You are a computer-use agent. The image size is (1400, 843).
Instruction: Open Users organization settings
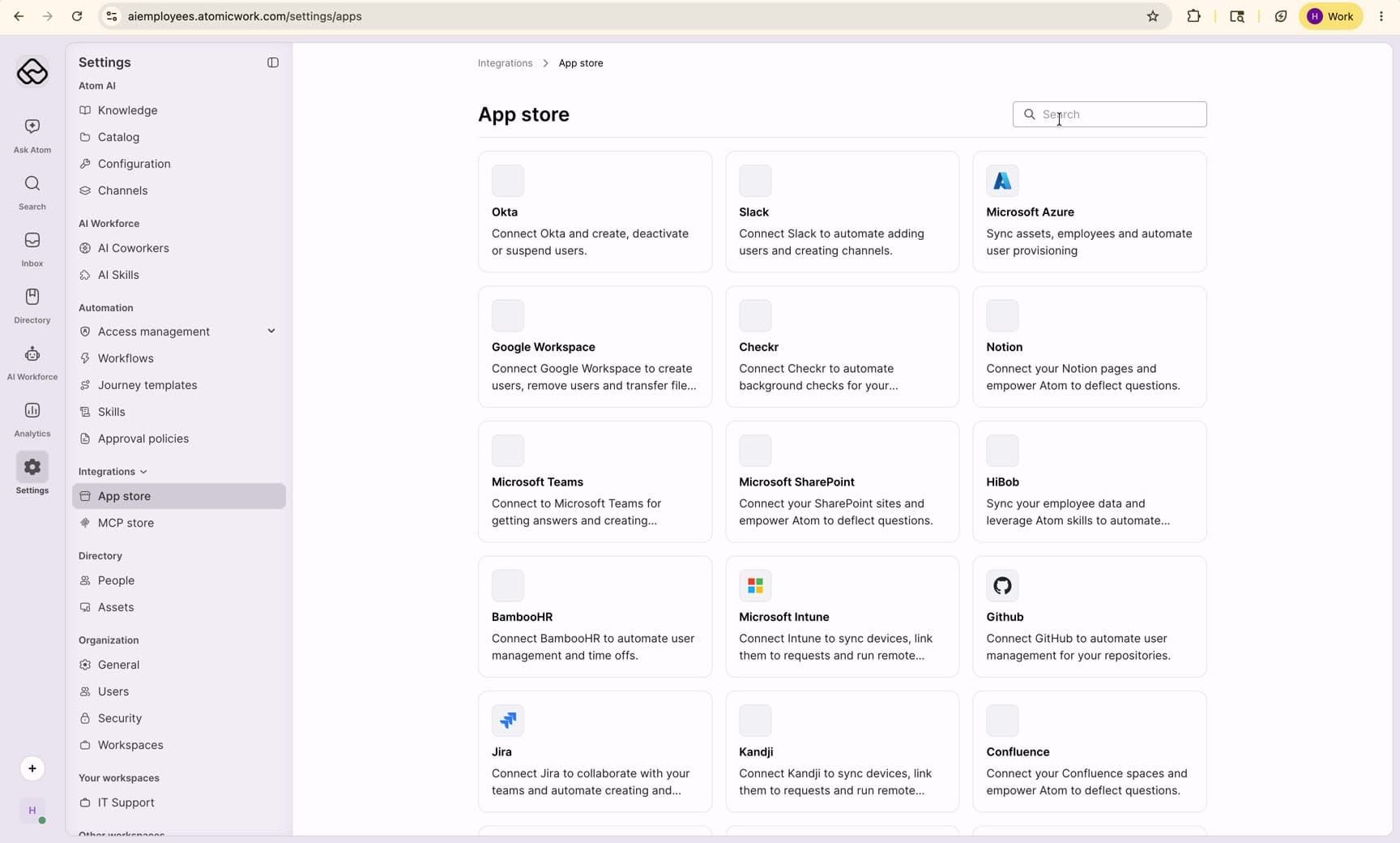tap(178, 691)
